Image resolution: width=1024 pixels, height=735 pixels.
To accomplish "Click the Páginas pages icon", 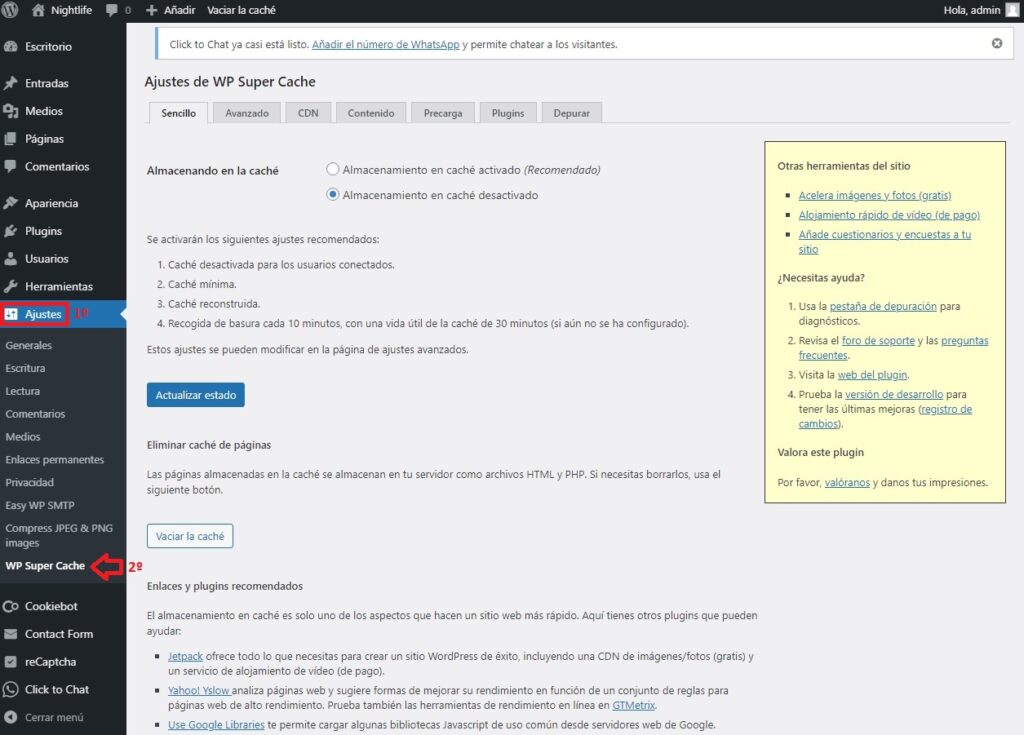I will click(x=10, y=139).
